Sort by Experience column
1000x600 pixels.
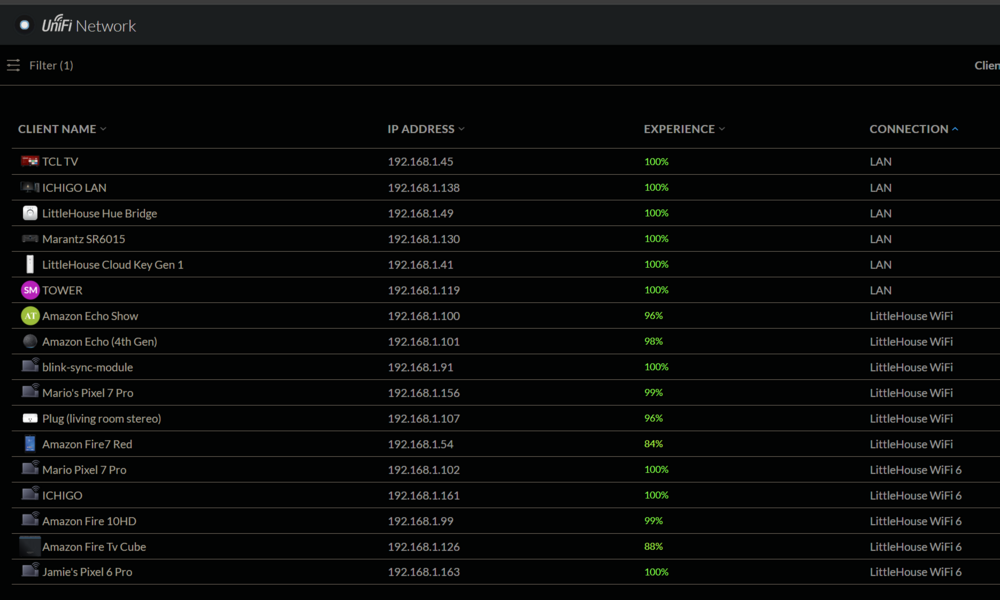[x=684, y=129]
